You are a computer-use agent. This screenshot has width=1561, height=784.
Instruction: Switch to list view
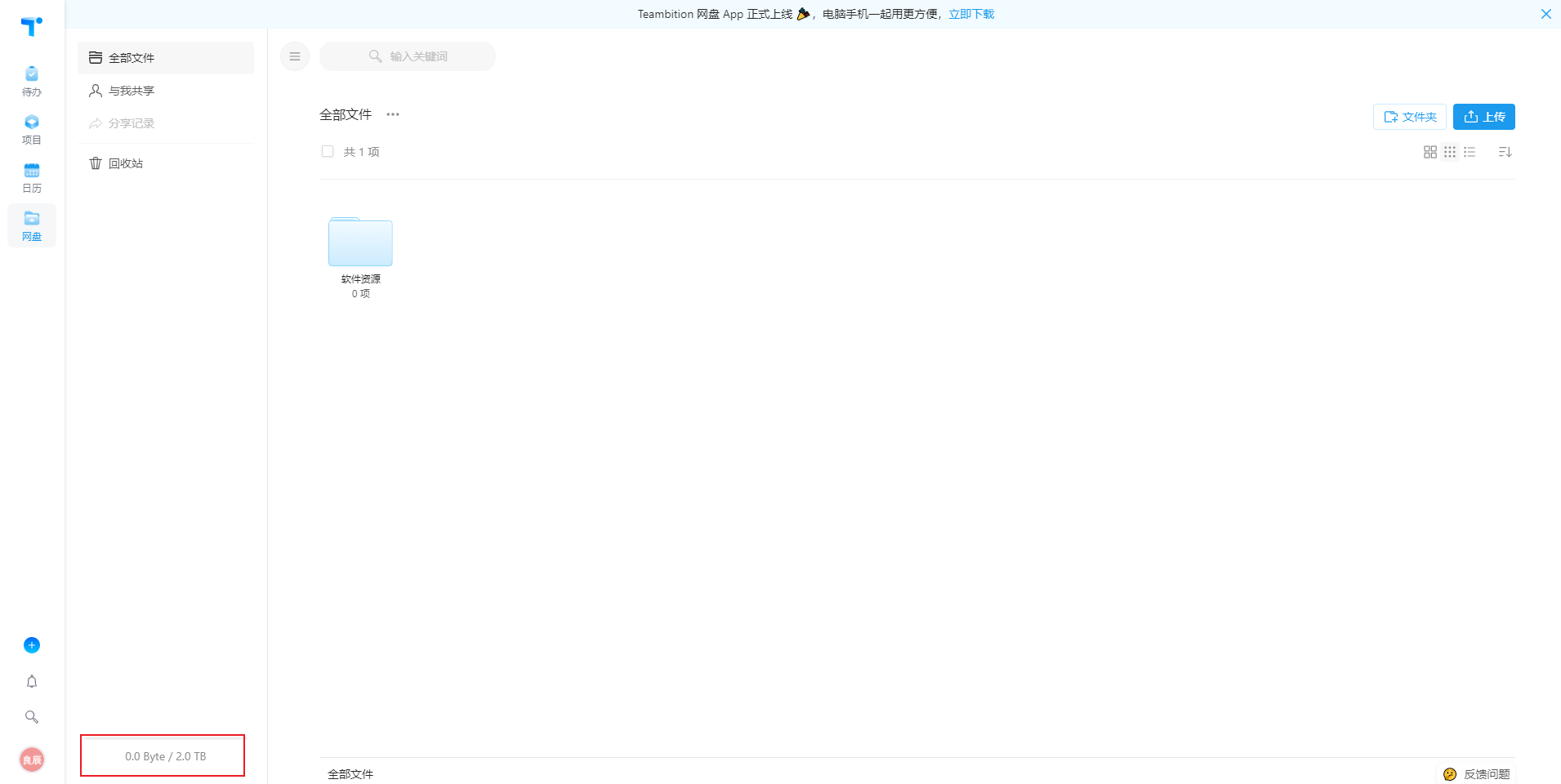click(1470, 152)
